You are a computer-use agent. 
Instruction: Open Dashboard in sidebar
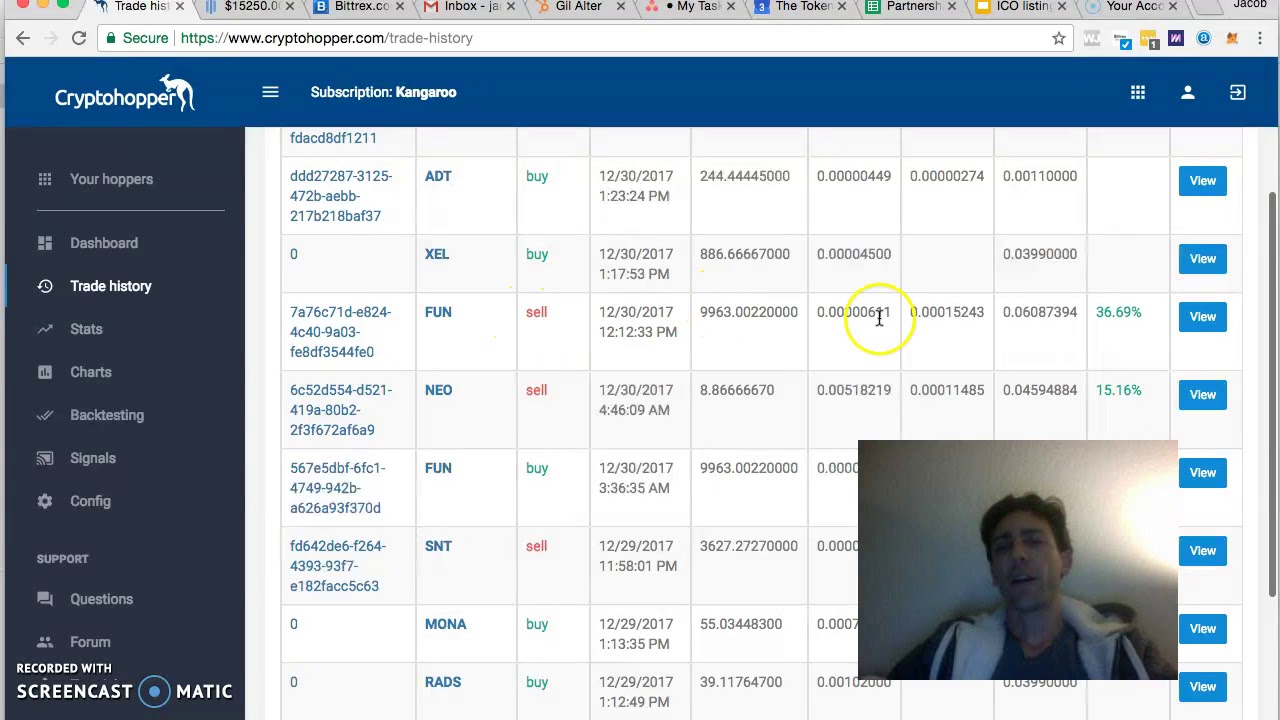(104, 243)
